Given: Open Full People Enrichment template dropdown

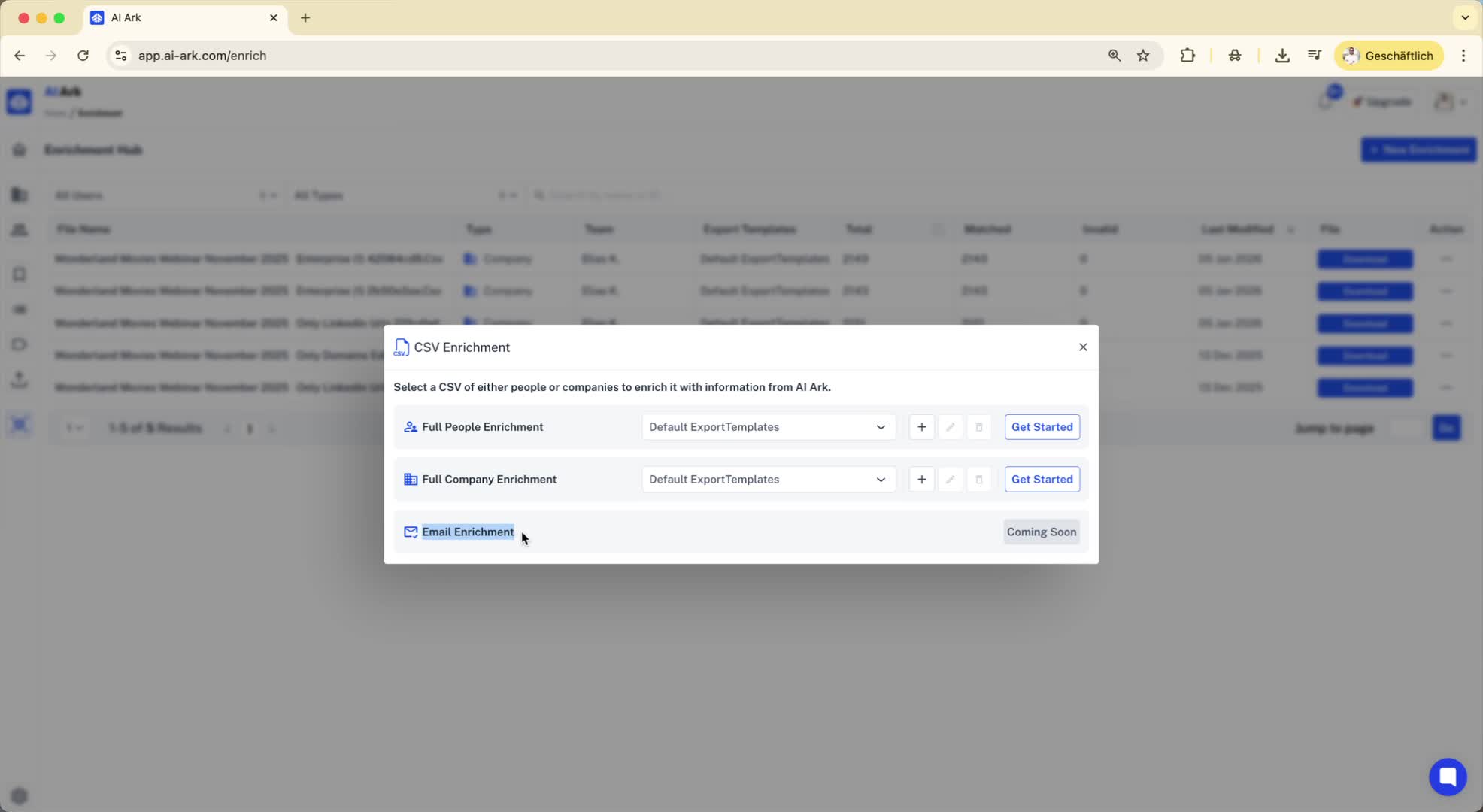Looking at the screenshot, I should point(768,427).
